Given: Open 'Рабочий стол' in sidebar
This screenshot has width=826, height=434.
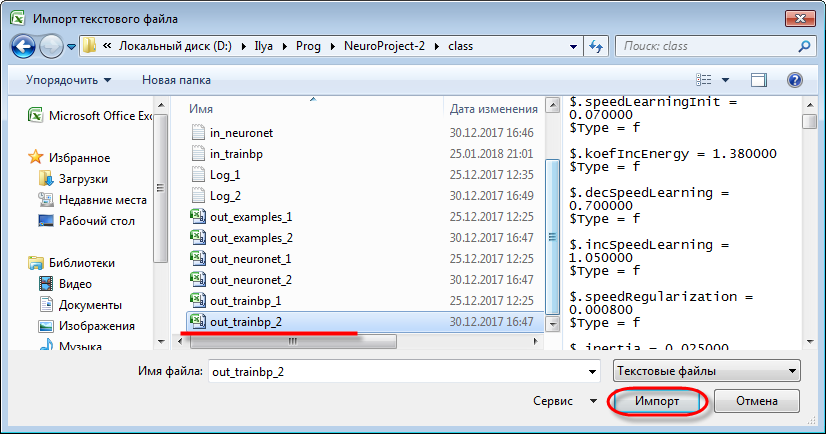Looking at the screenshot, I should 86,221.
